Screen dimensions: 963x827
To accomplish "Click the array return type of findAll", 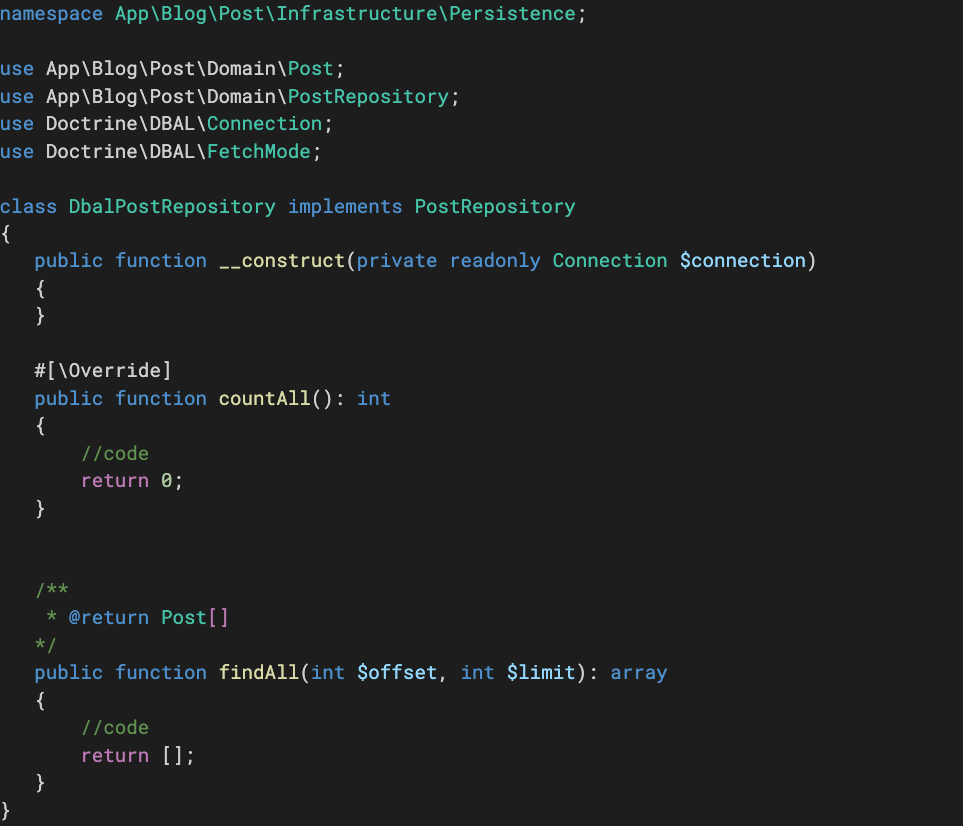I will click(x=638, y=673).
